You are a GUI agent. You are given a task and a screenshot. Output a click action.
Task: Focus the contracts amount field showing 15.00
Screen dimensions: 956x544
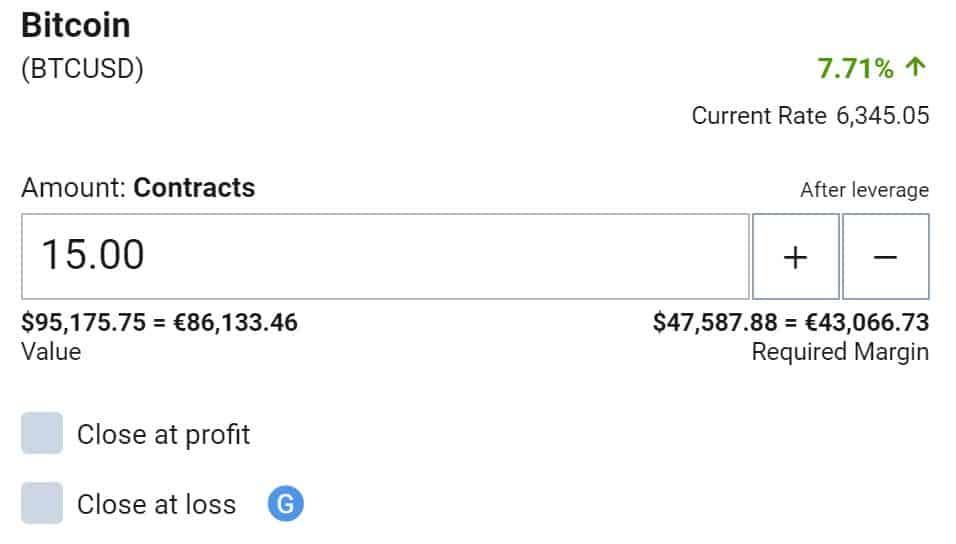(385, 257)
